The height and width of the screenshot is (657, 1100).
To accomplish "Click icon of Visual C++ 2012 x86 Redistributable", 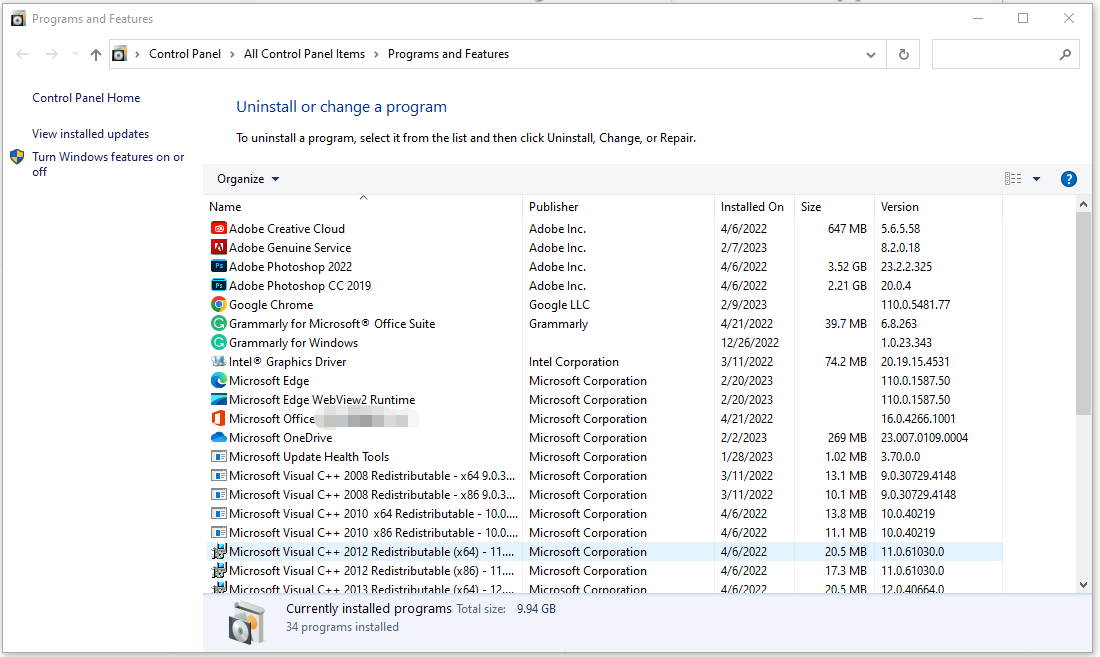I will pyautogui.click(x=219, y=570).
